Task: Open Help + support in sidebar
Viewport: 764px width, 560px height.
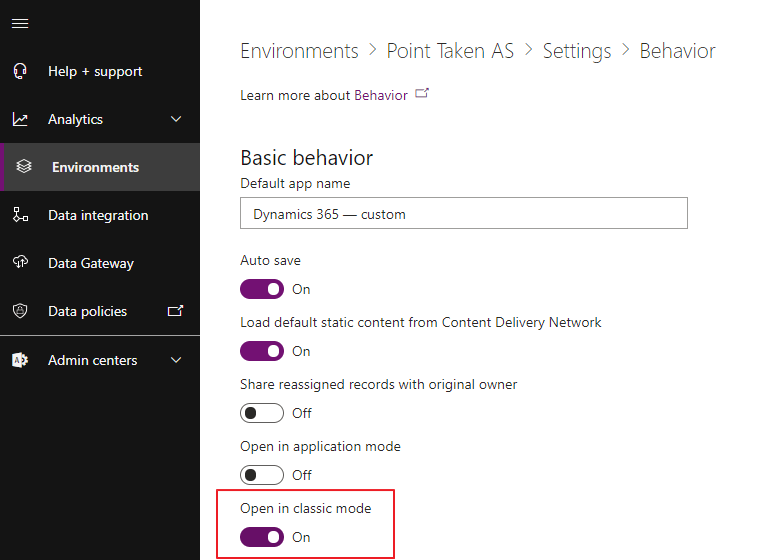Action: [100, 71]
